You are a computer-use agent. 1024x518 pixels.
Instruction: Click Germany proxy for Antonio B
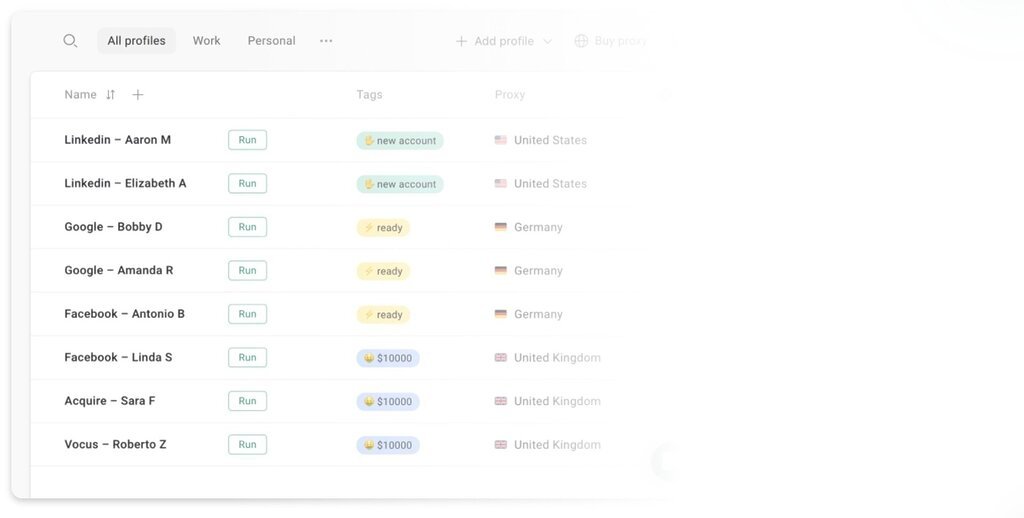pyautogui.click(x=538, y=314)
